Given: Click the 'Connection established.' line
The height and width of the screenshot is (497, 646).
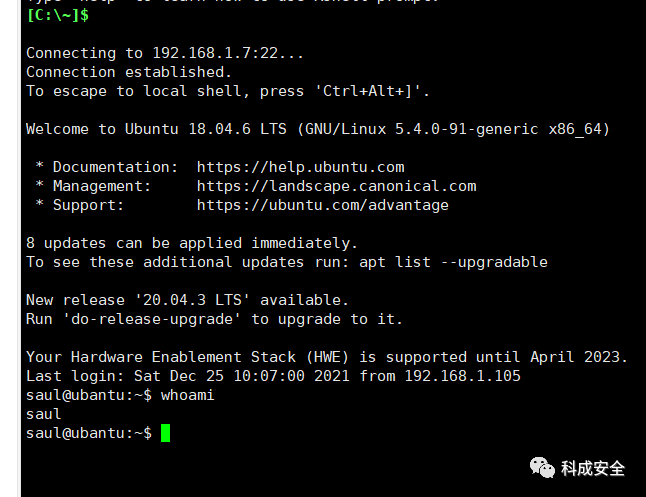Looking at the screenshot, I should [x=129, y=72].
